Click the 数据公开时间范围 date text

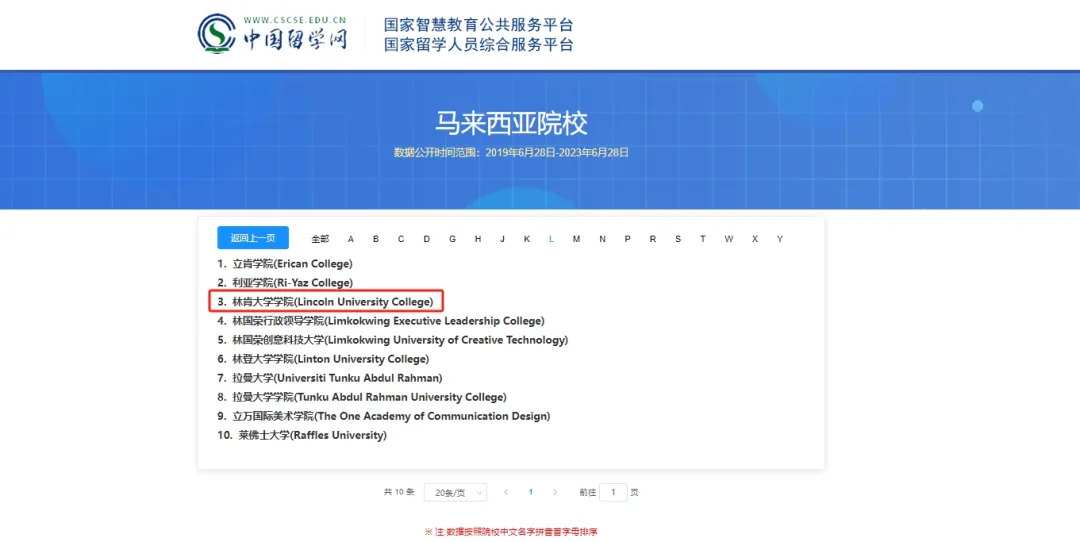coord(511,152)
